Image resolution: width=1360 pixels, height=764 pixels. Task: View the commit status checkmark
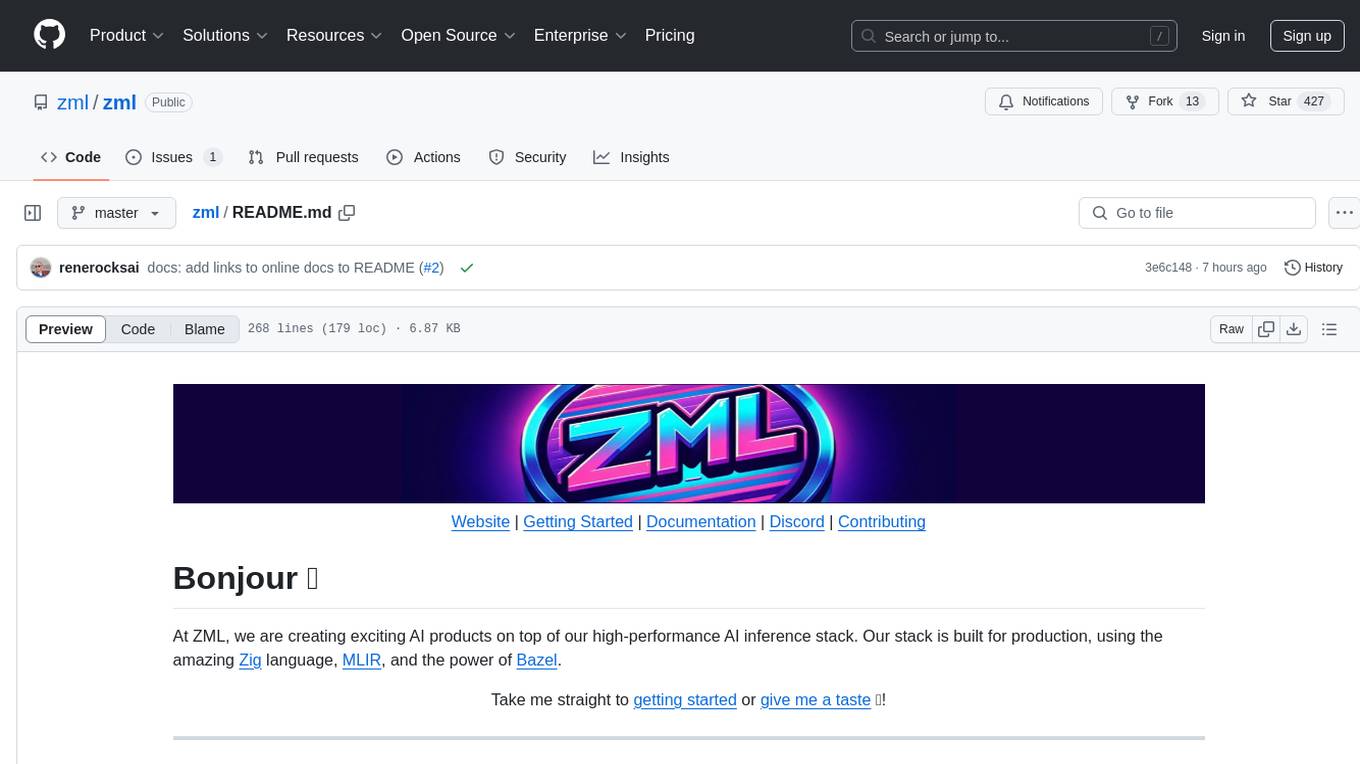coord(466,267)
